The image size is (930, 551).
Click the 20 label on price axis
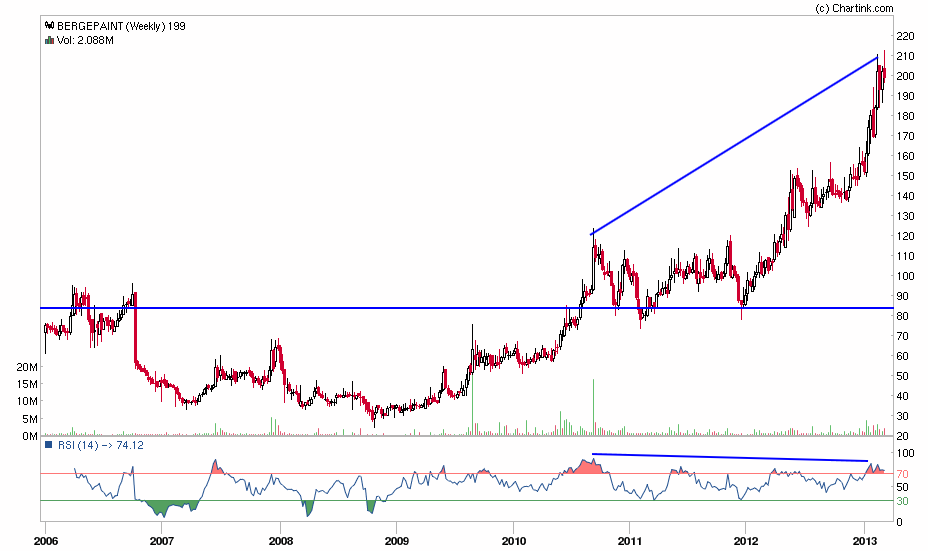tap(903, 437)
